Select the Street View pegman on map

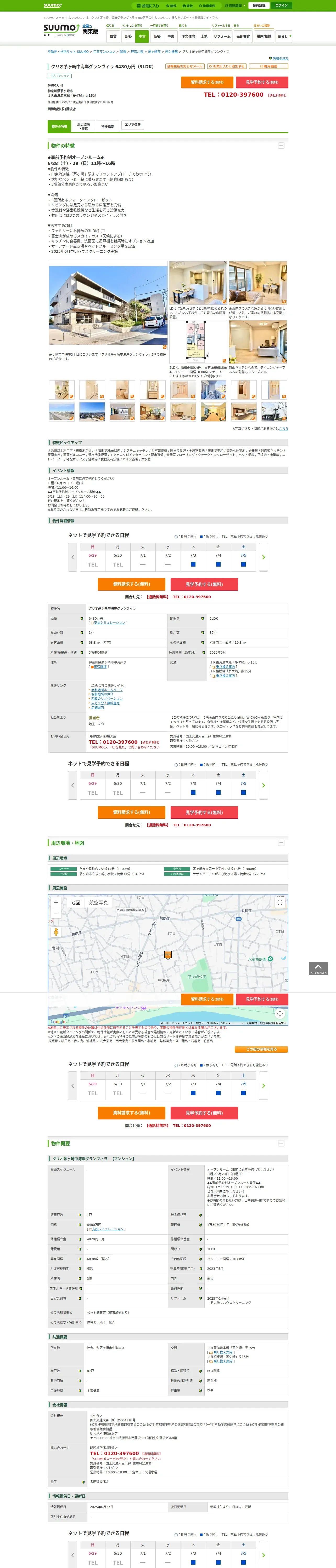coord(56,932)
